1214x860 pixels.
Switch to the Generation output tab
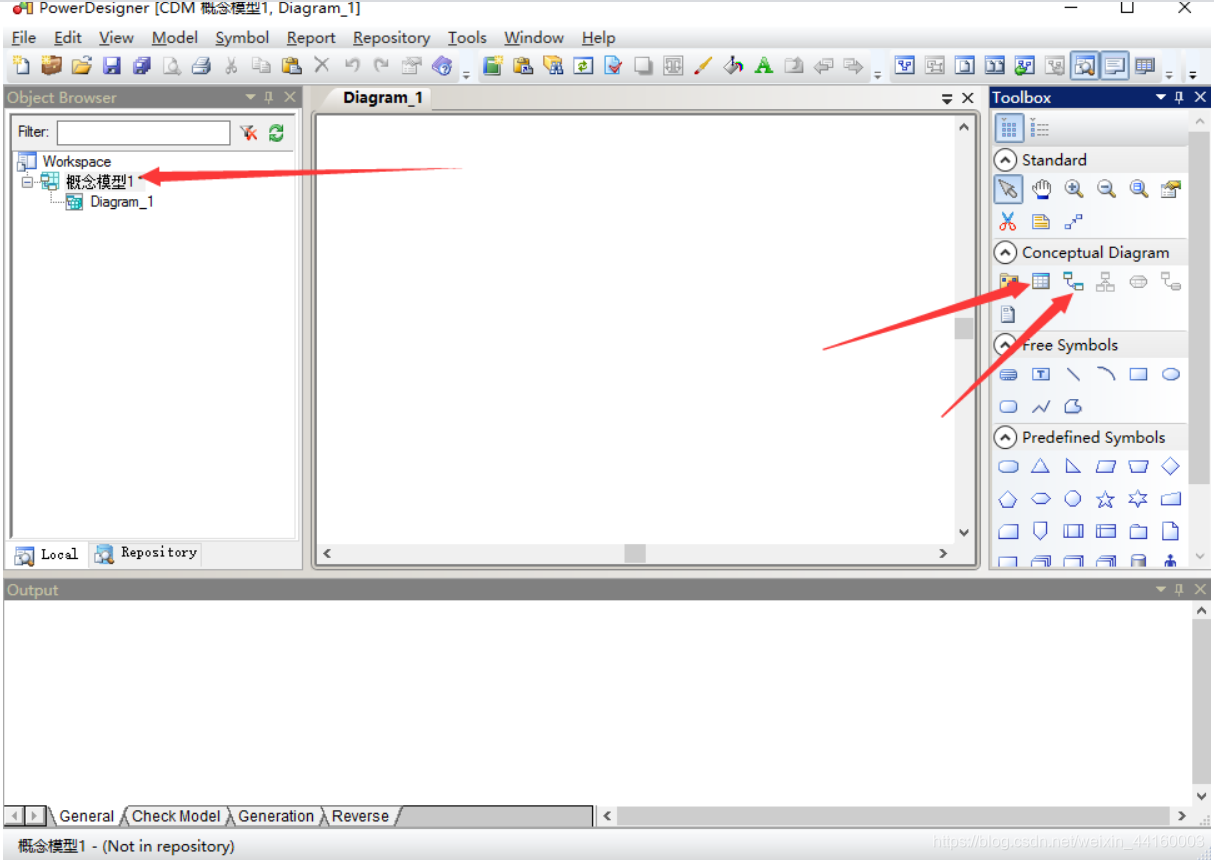coord(276,816)
